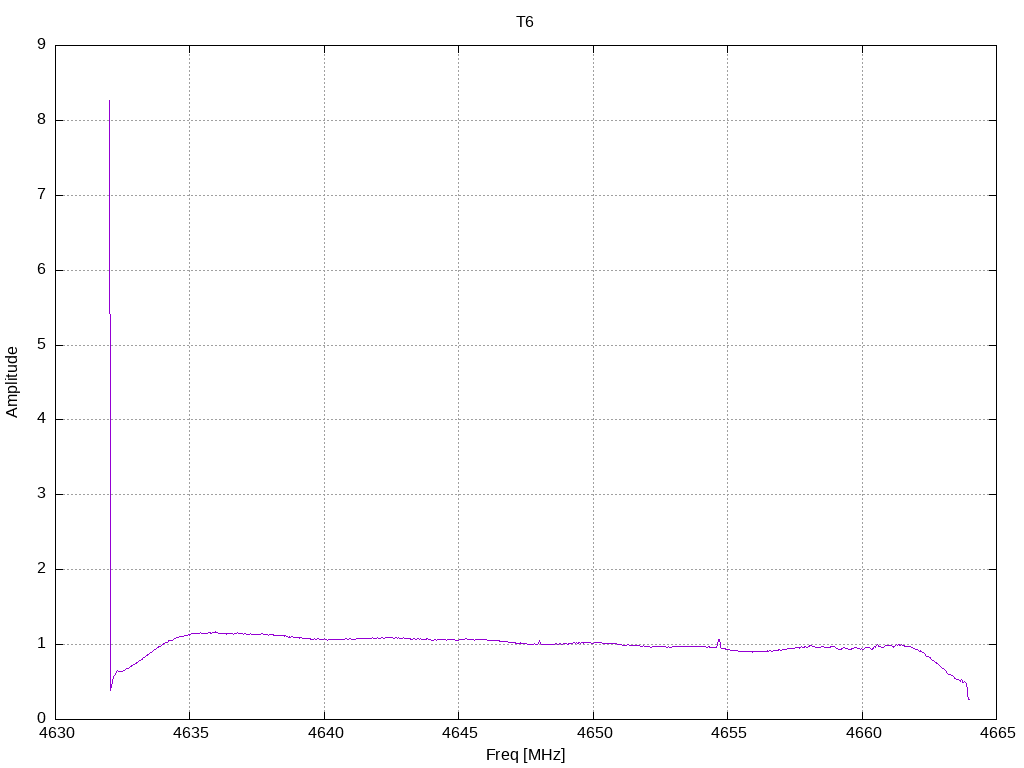Viewport: 1024px width, 768px height.
Task: Click the y-axis tick label 4
Action: (42, 419)
